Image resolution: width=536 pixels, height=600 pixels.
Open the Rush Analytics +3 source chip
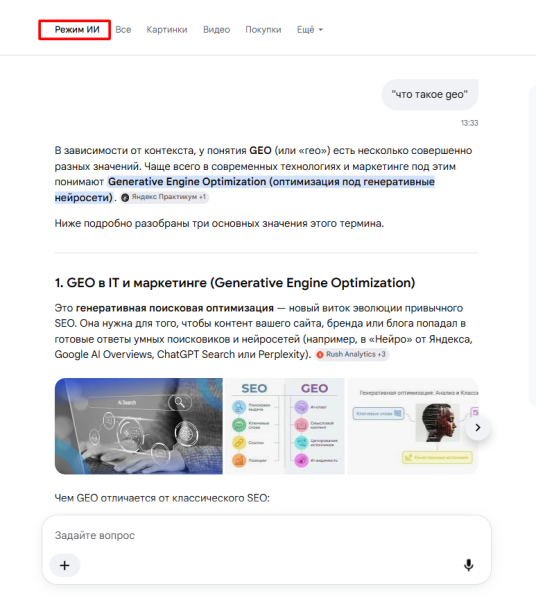coord(352,354)
